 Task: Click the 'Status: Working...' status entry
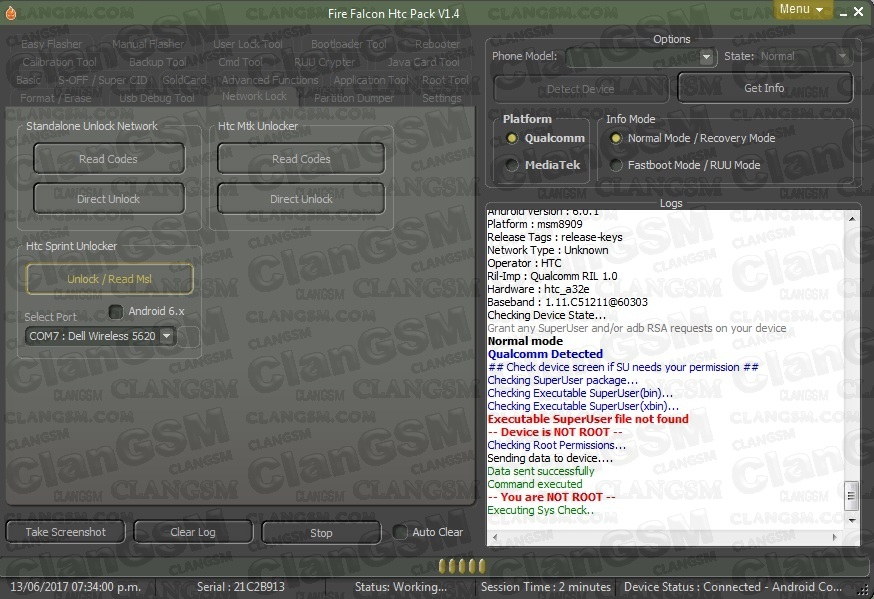point(401,587)
